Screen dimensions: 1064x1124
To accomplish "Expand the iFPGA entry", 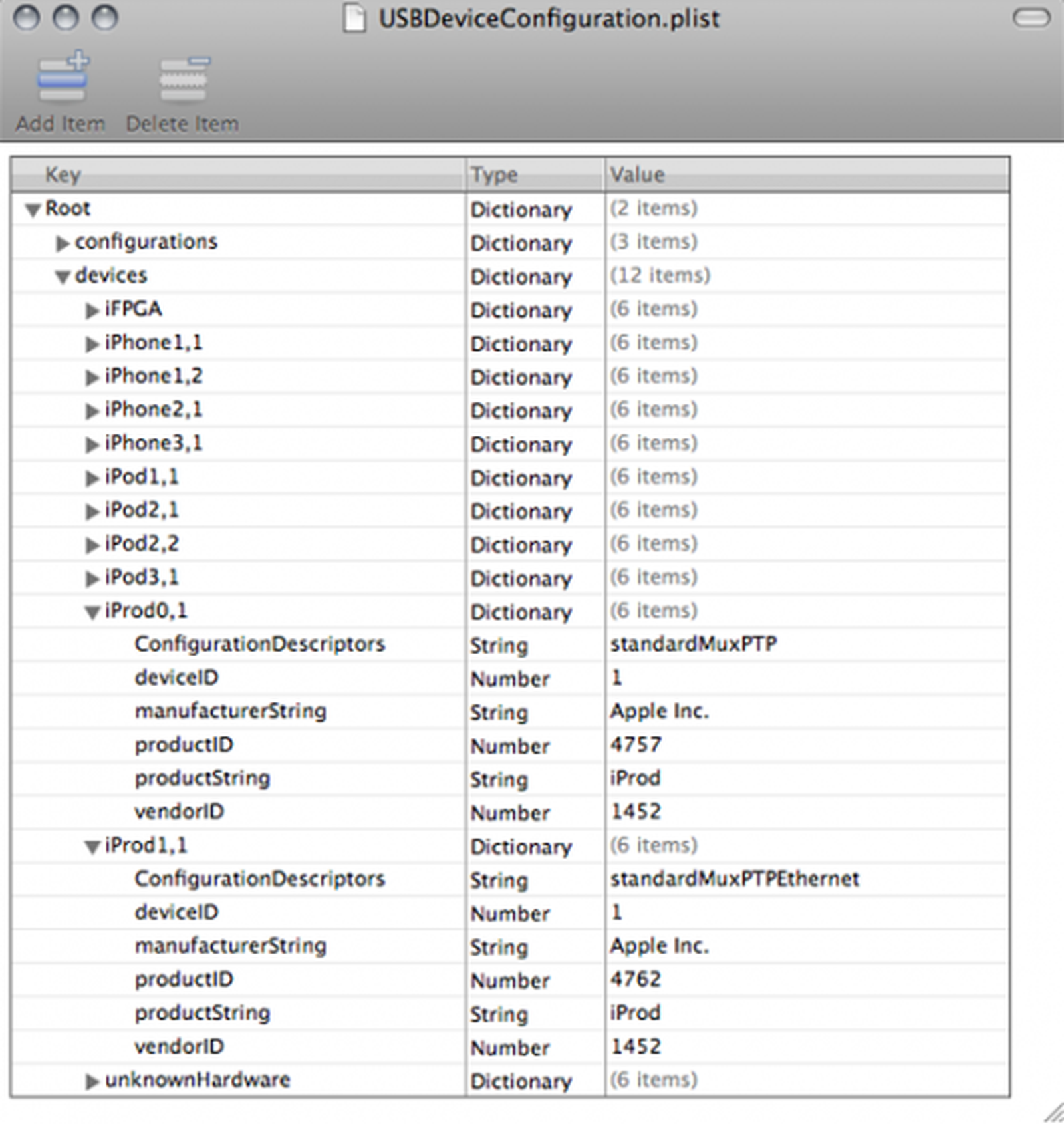I will [92, 310].
